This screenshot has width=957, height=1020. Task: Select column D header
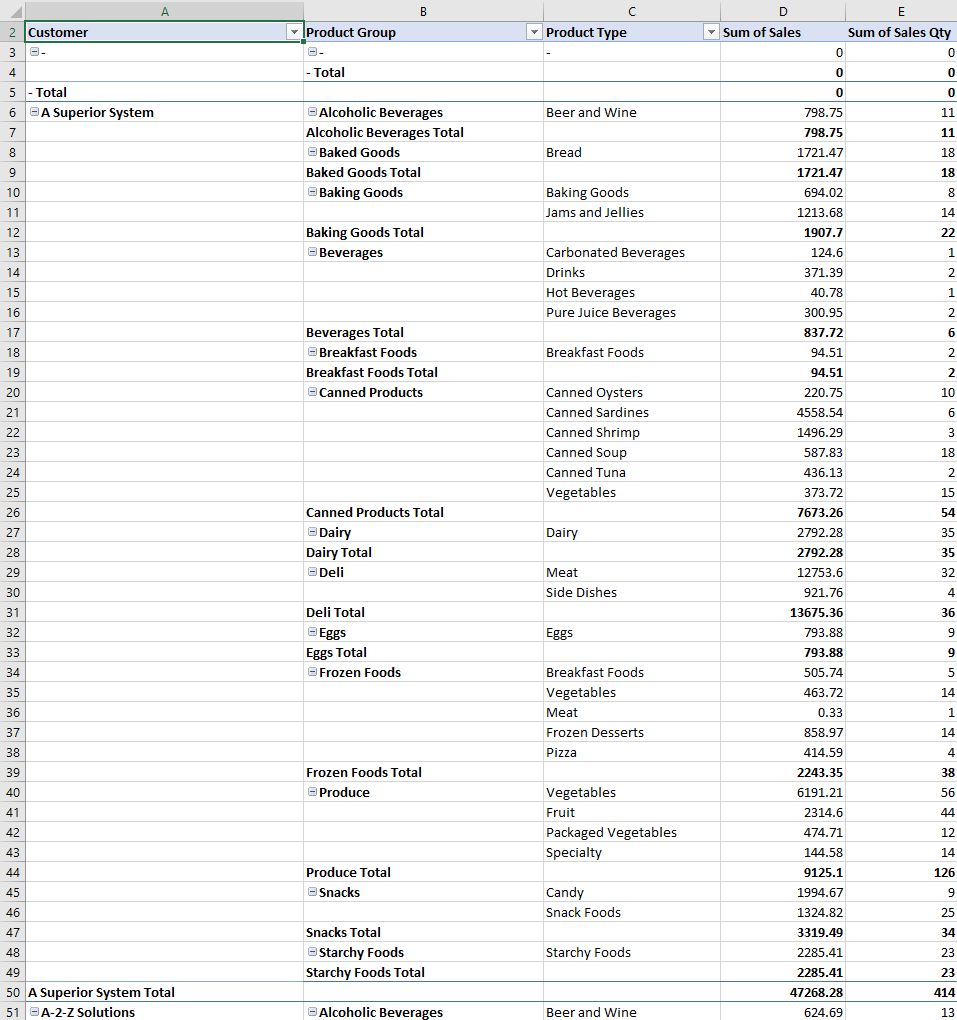point(782,11)
